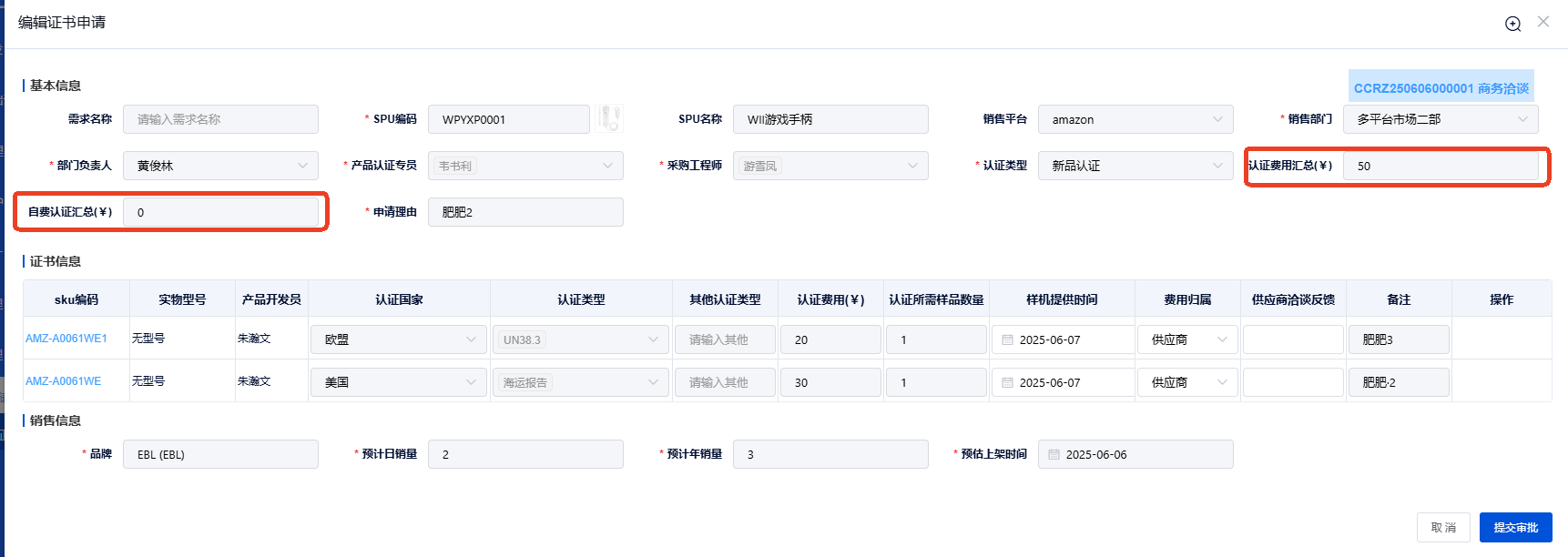Click the zoom-in magnifier icon in the header

[1512, 24]
